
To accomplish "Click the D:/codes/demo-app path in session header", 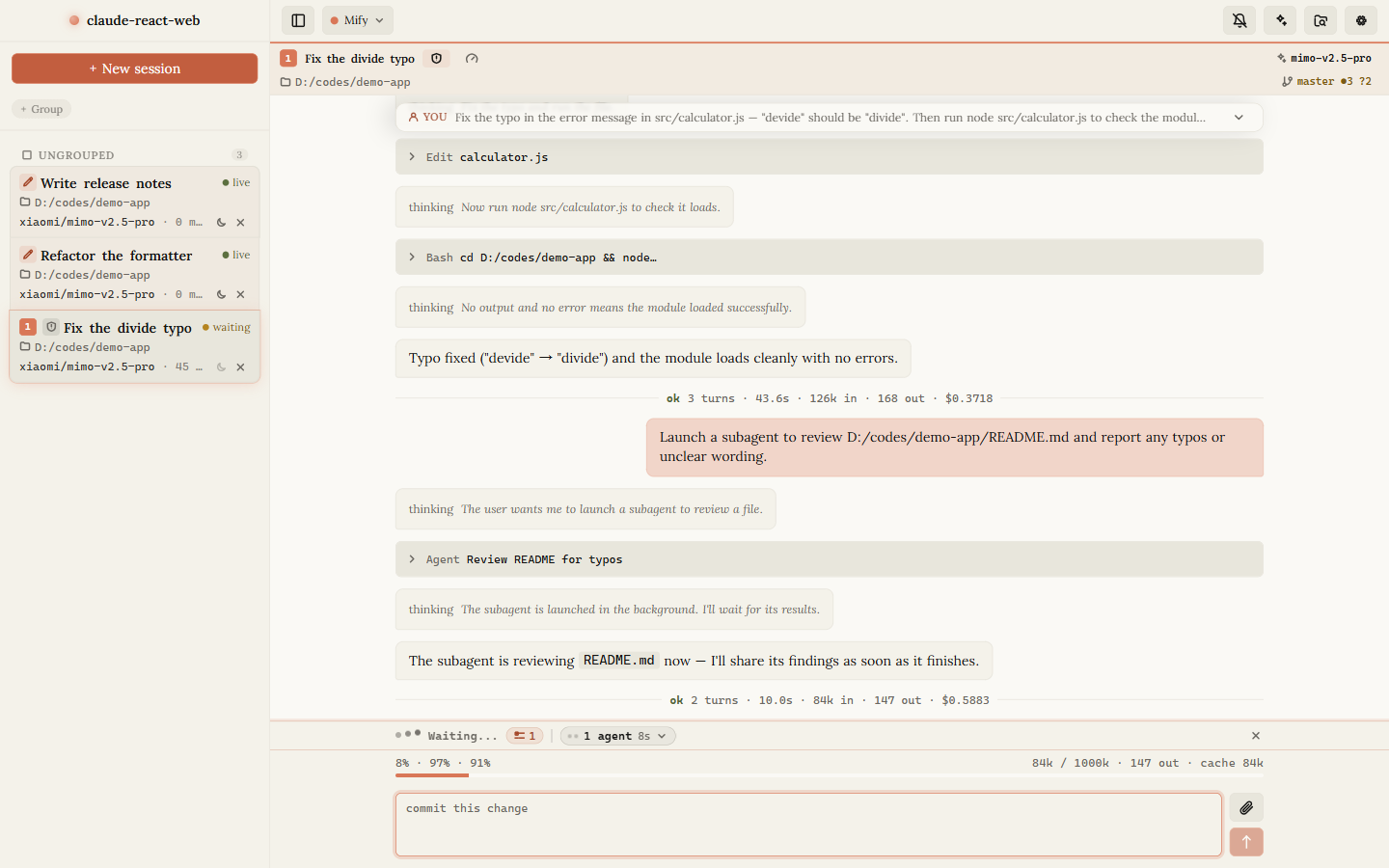I will pyautogui.click(x=345, y=82).
